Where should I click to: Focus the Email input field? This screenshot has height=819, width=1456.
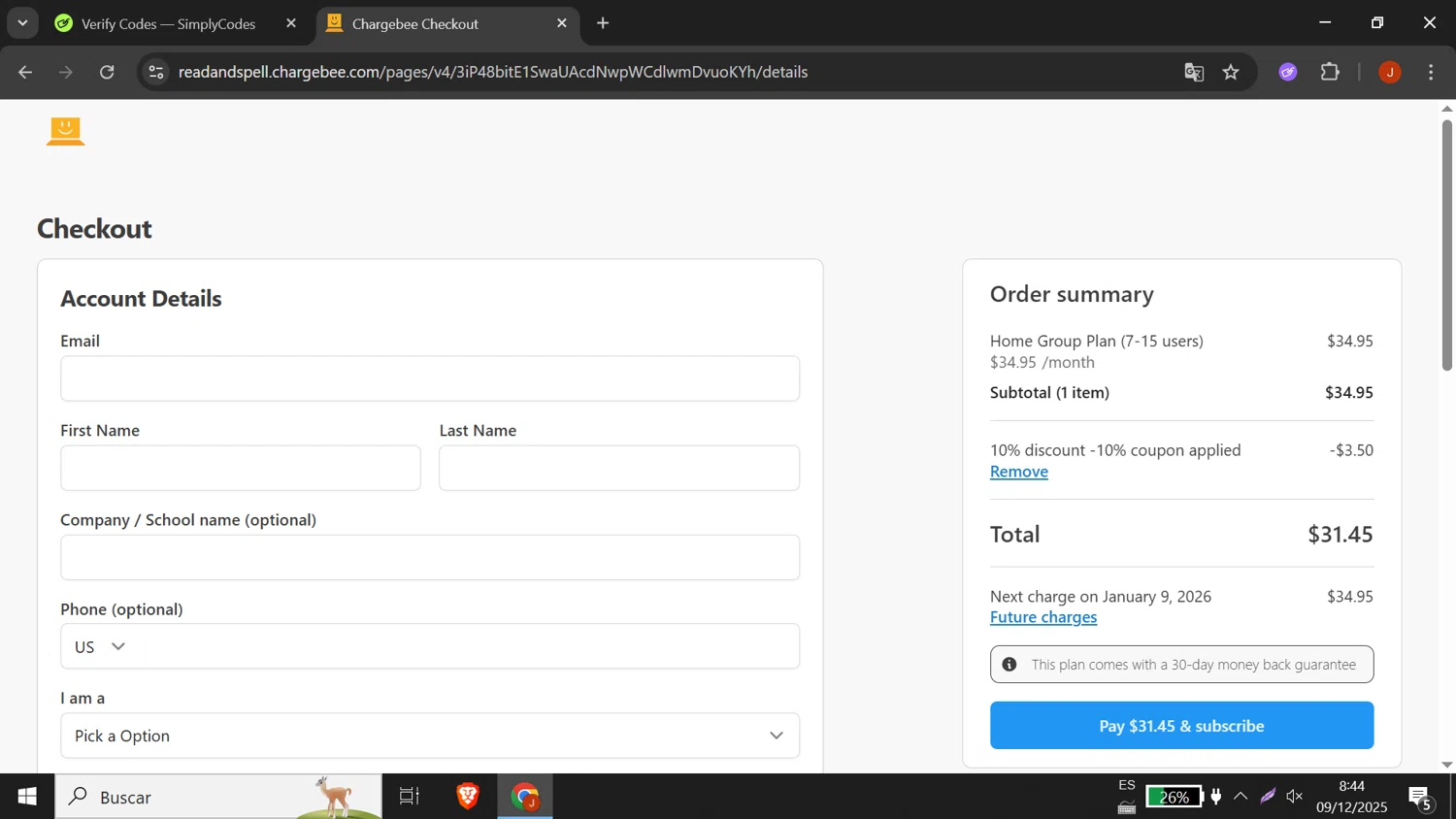click(x=430, y=378)
